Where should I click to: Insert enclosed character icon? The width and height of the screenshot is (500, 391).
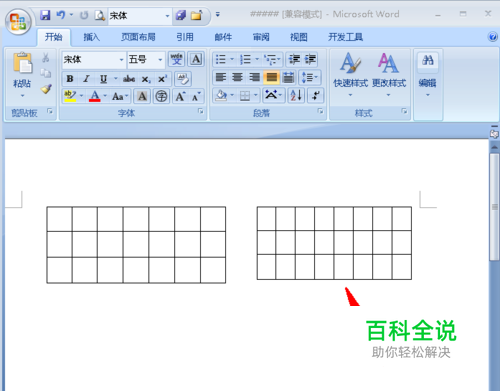tap(161, 96)
